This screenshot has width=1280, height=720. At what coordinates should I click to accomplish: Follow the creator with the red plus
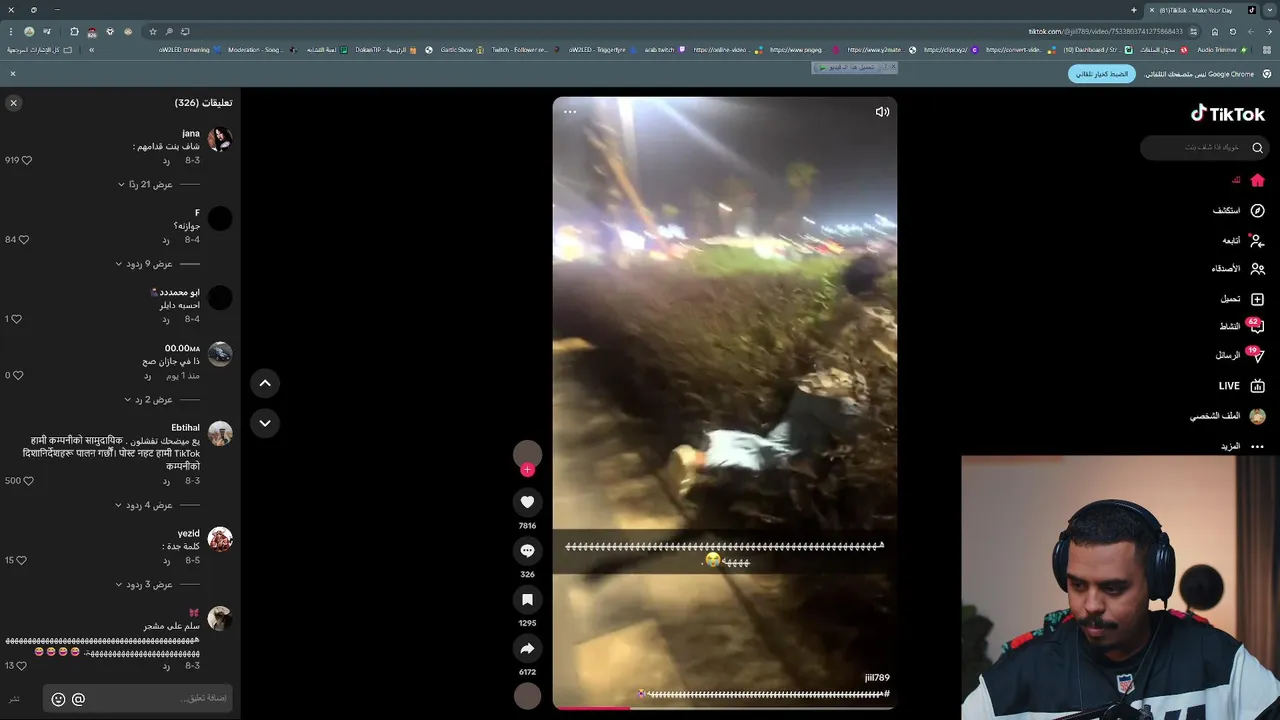coord(527,470)
